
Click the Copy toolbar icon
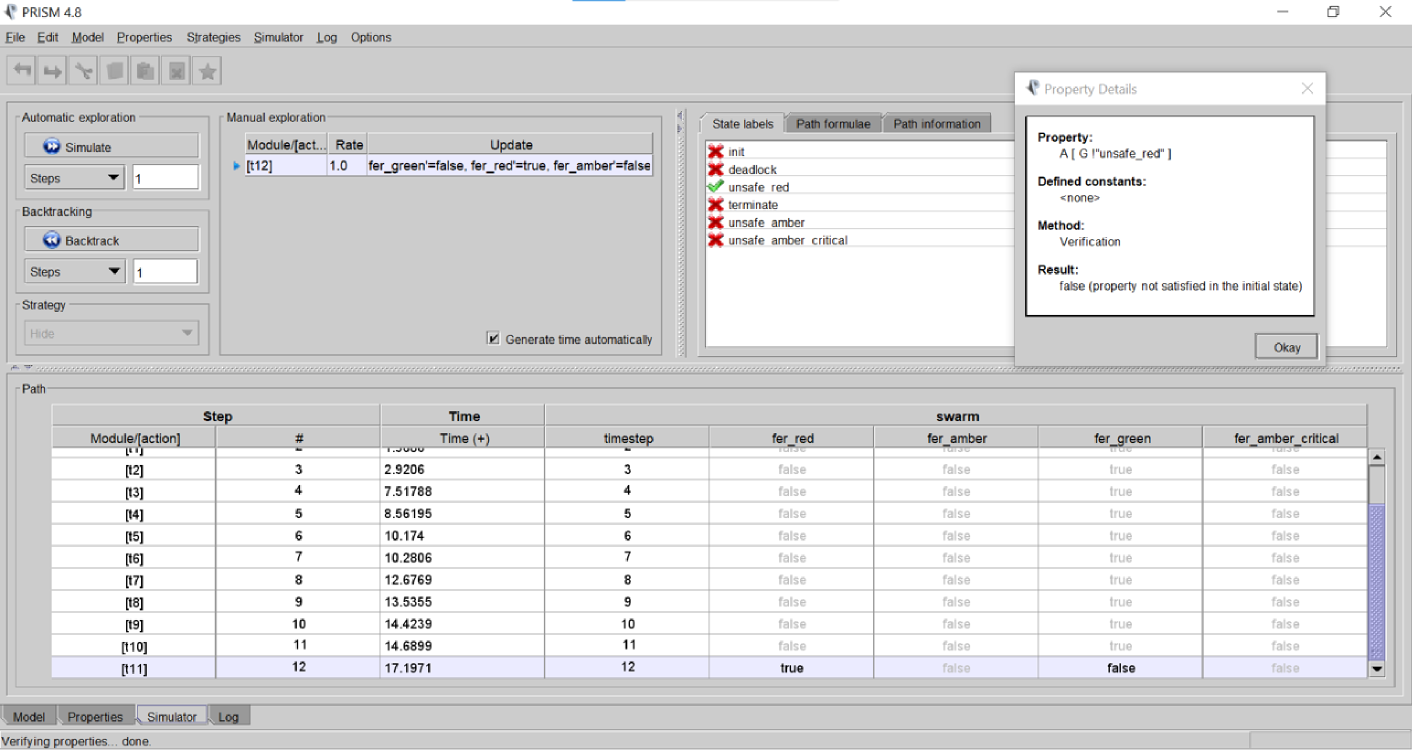[x=115, y=71]
